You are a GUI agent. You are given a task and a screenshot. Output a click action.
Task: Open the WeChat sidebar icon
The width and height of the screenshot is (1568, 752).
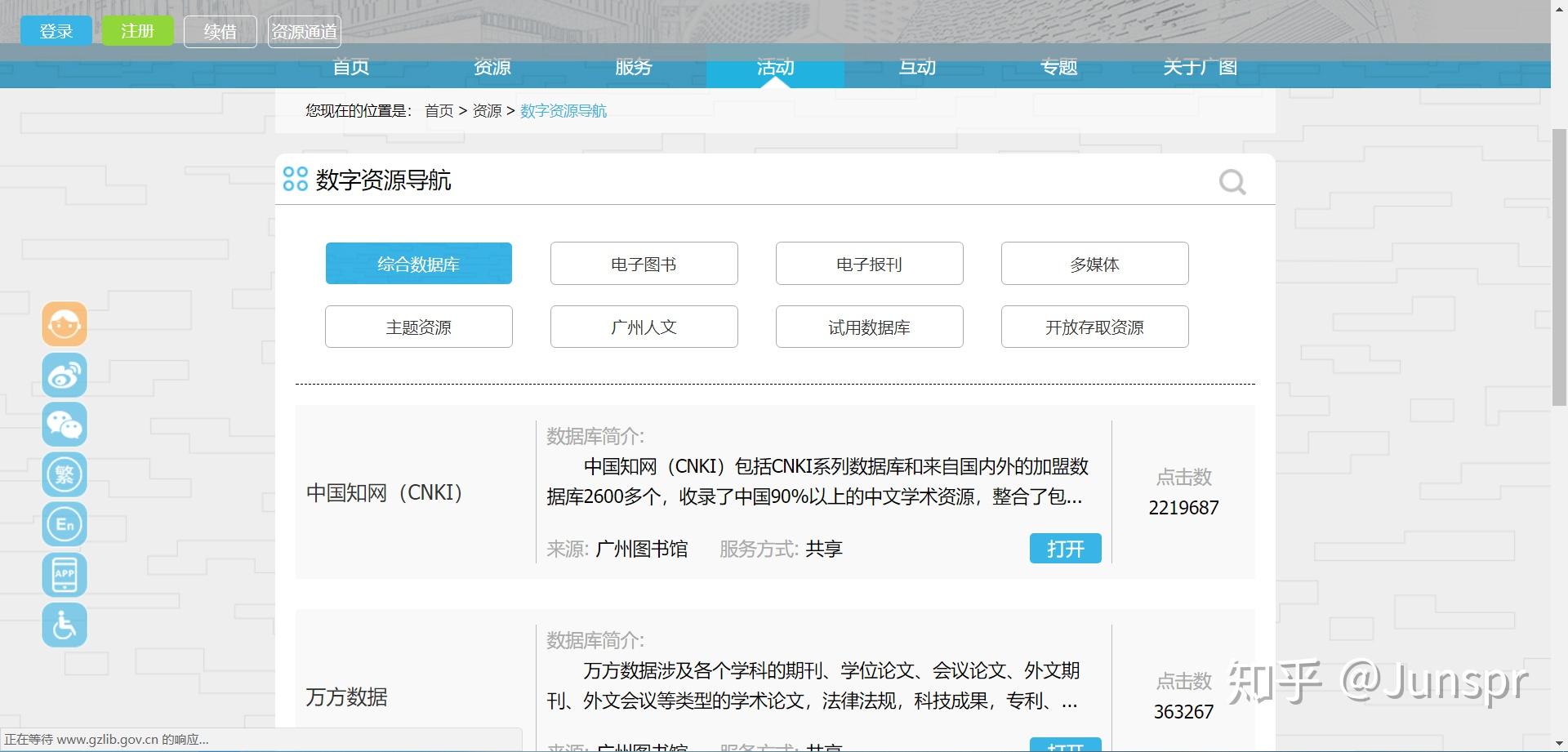[x=65, y=425]
